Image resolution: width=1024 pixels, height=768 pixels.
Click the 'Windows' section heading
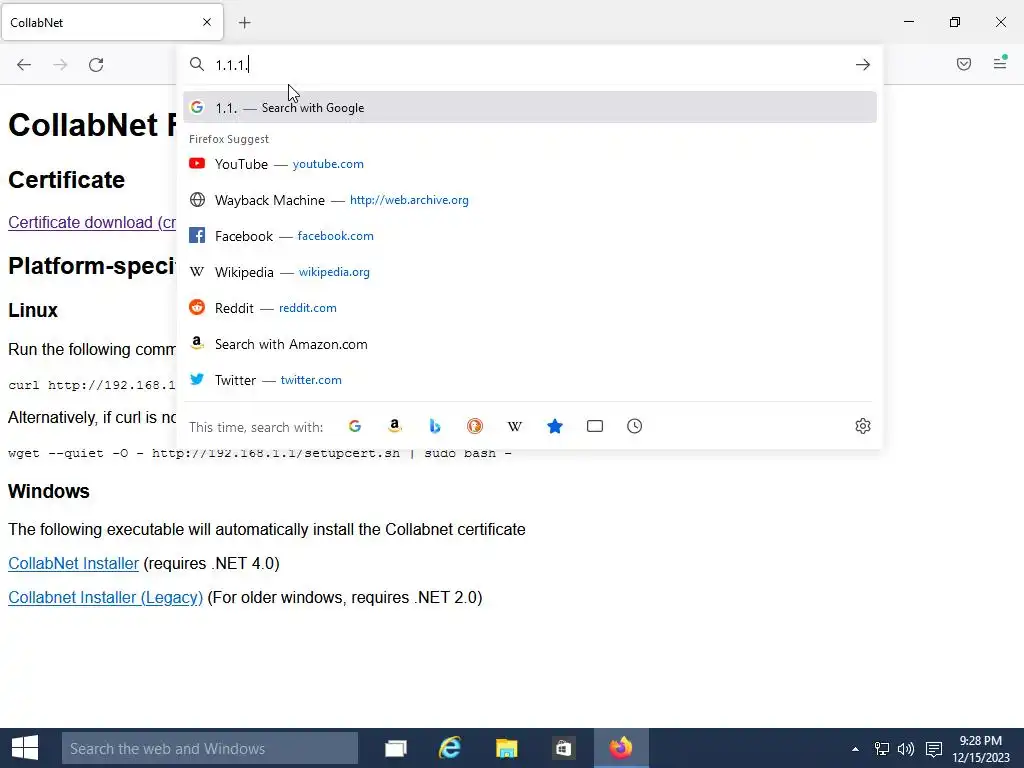pos(49,491)
